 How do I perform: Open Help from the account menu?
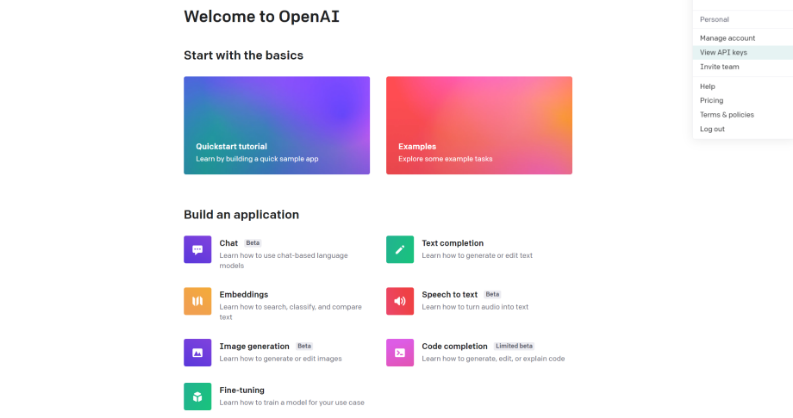(x=742, y=86)
